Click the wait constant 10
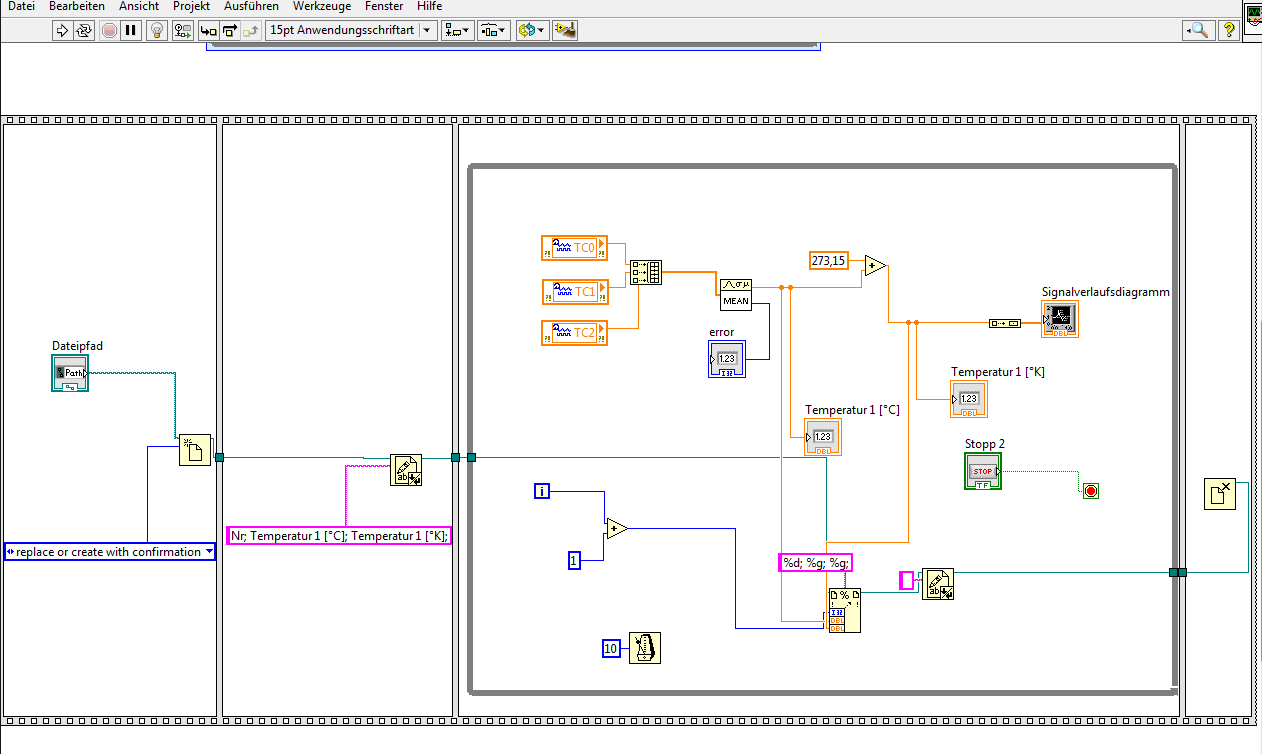 click(611, 648)
